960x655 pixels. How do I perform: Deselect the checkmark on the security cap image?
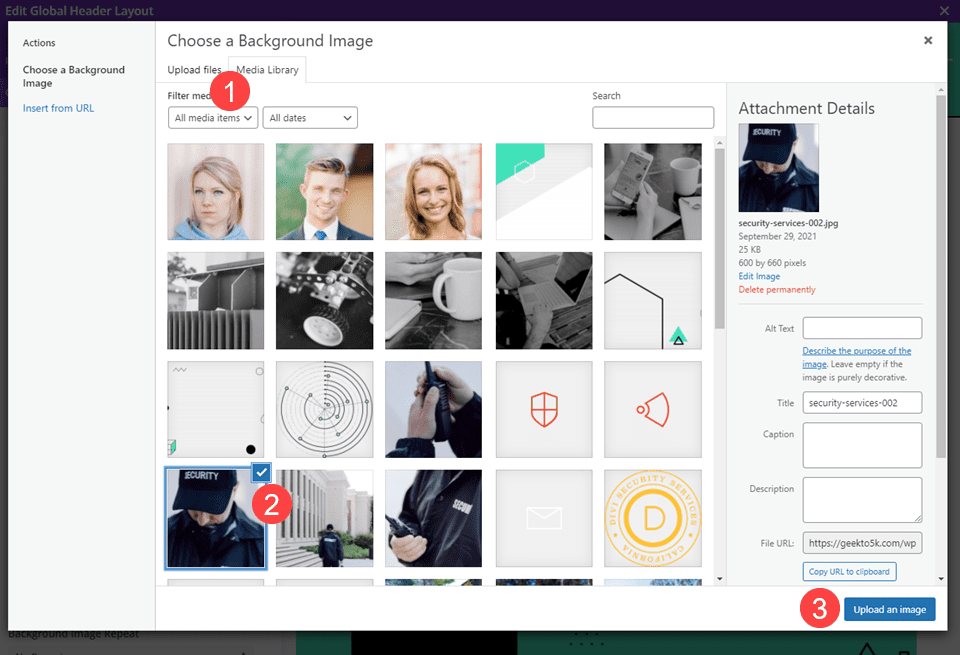pos(260,471)
